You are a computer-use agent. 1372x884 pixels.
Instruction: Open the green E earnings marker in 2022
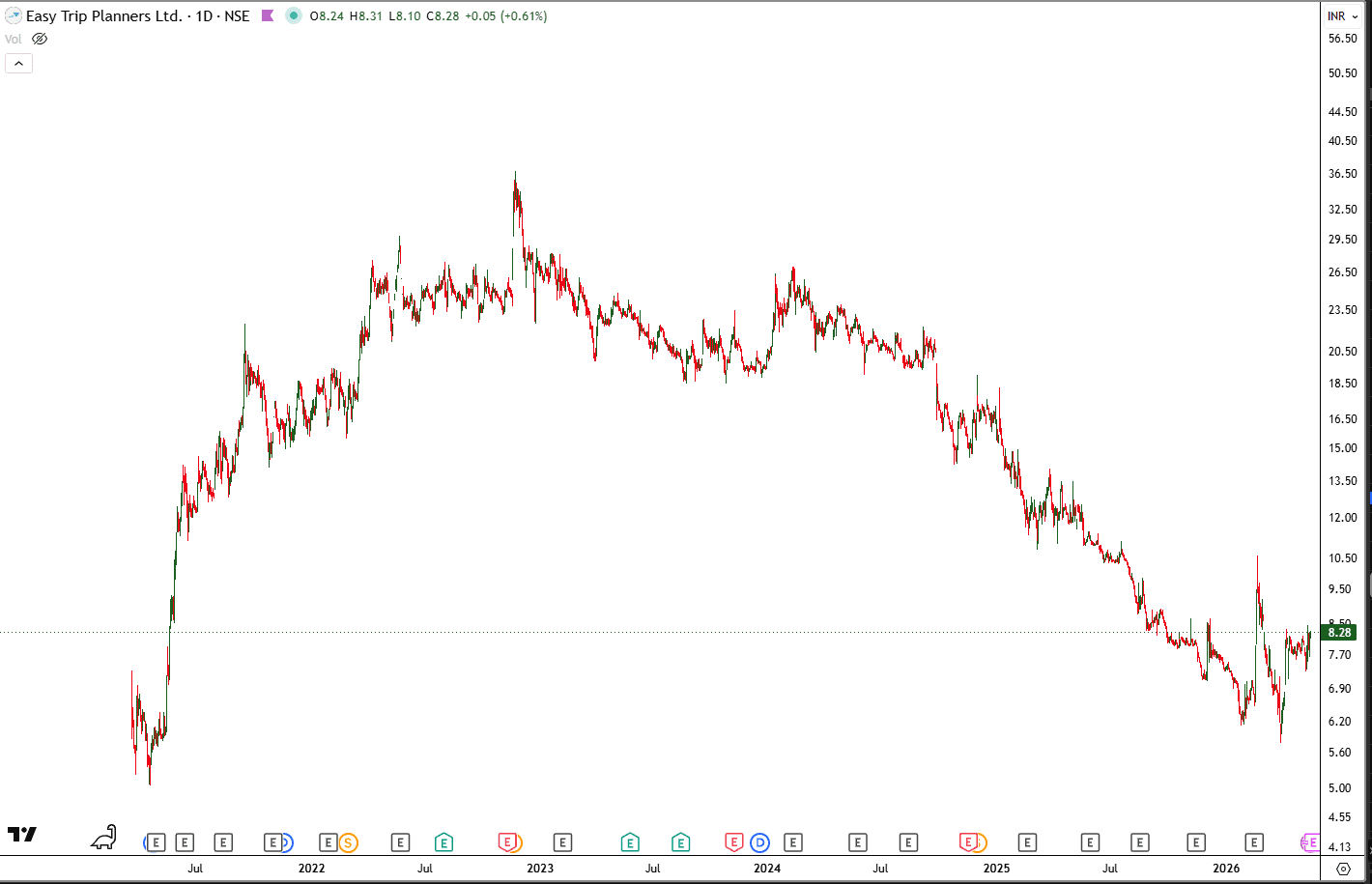tap(443, 842)
